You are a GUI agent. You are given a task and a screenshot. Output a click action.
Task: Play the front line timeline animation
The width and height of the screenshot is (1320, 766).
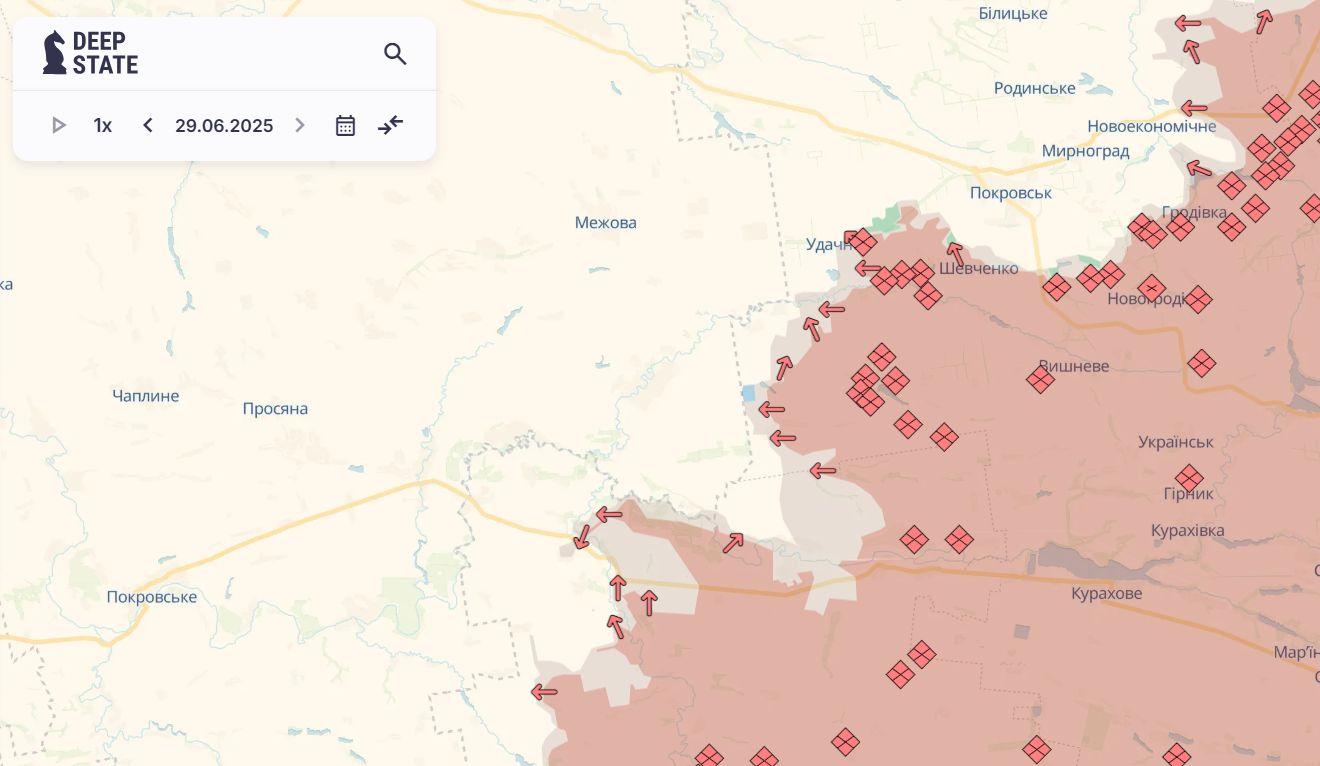pyautogui.click(x=59, y=125)
